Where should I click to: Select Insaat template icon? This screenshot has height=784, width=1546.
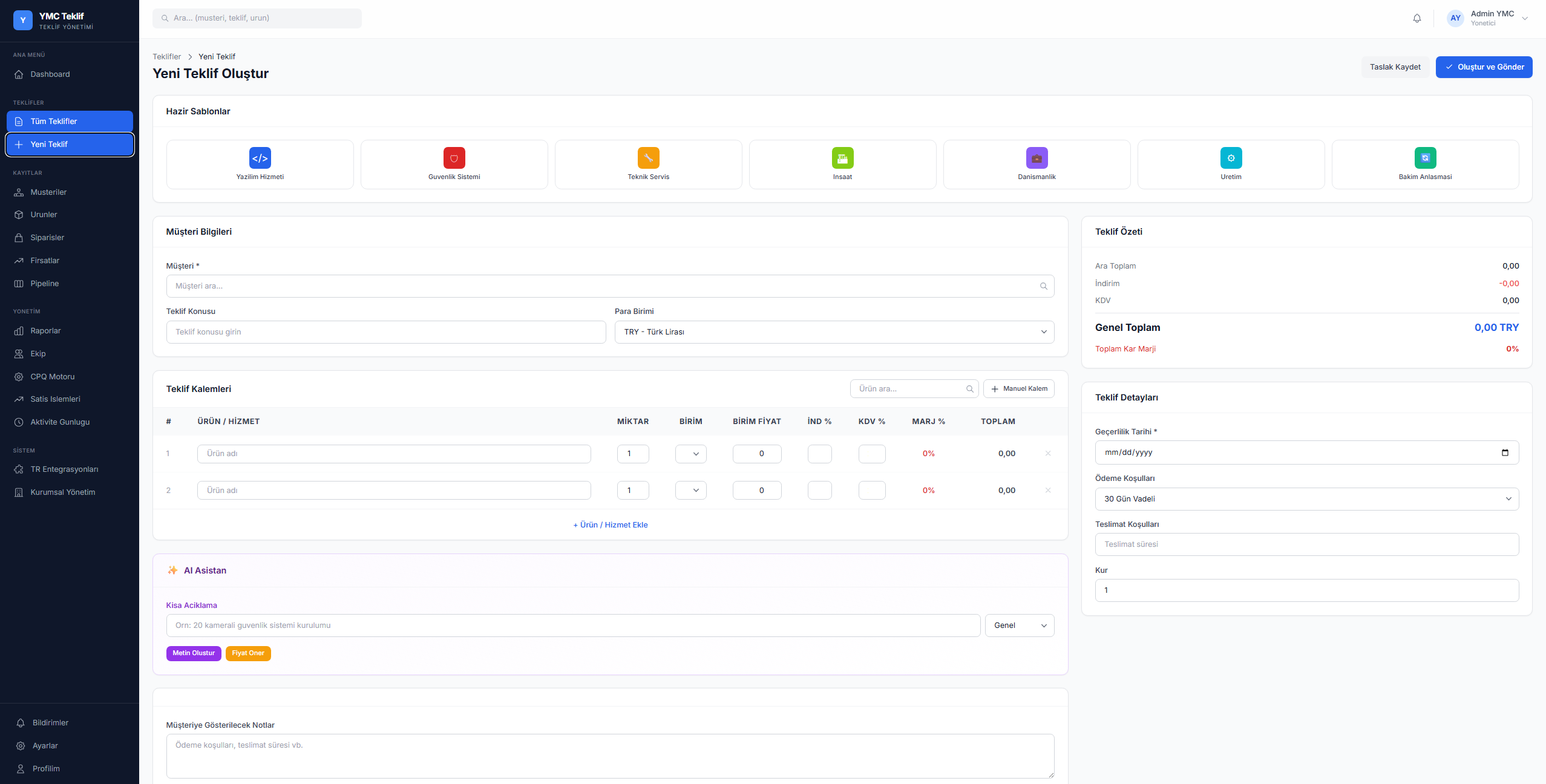point(843,158)
